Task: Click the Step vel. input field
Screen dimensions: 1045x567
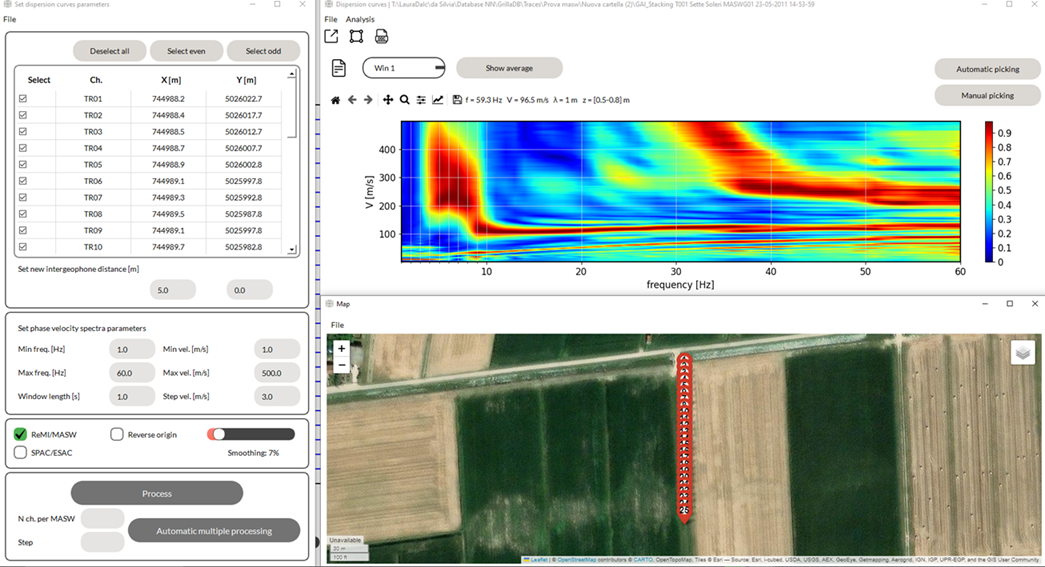Action: click(x=277, y=396)
